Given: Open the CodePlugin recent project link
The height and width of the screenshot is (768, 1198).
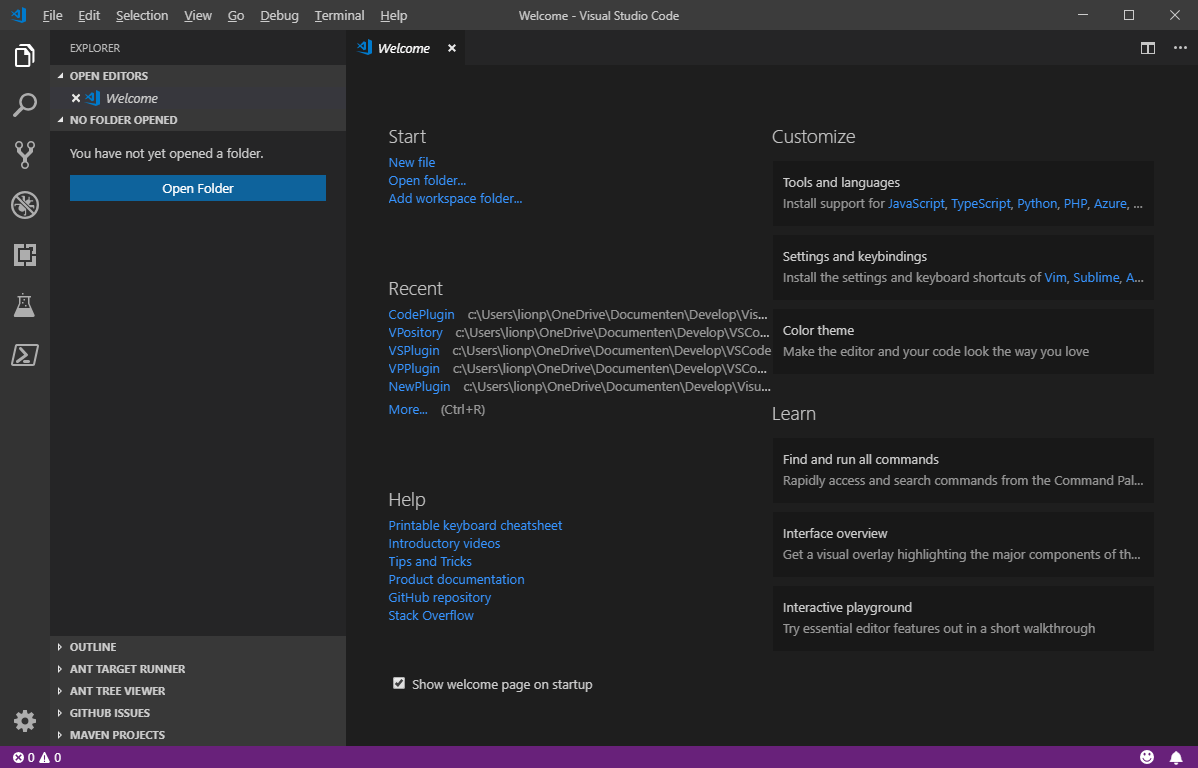Looking at the screenshot, I should tap(421, 314).
